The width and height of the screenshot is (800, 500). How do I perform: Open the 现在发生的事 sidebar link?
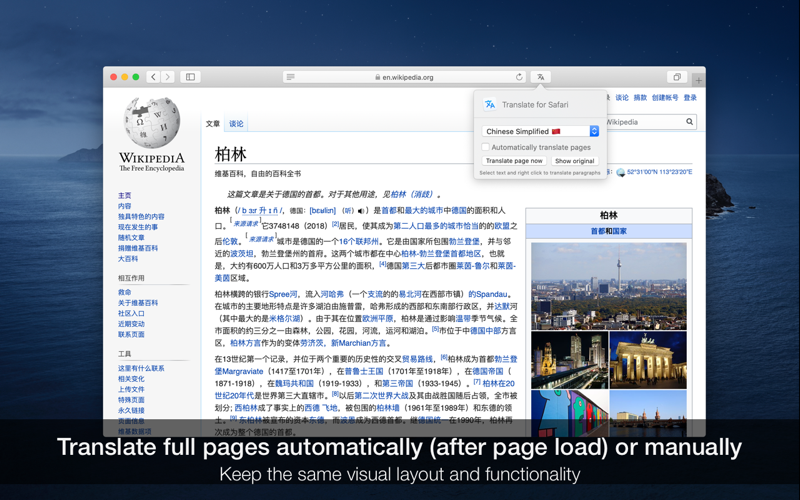[x=138, y=227]
